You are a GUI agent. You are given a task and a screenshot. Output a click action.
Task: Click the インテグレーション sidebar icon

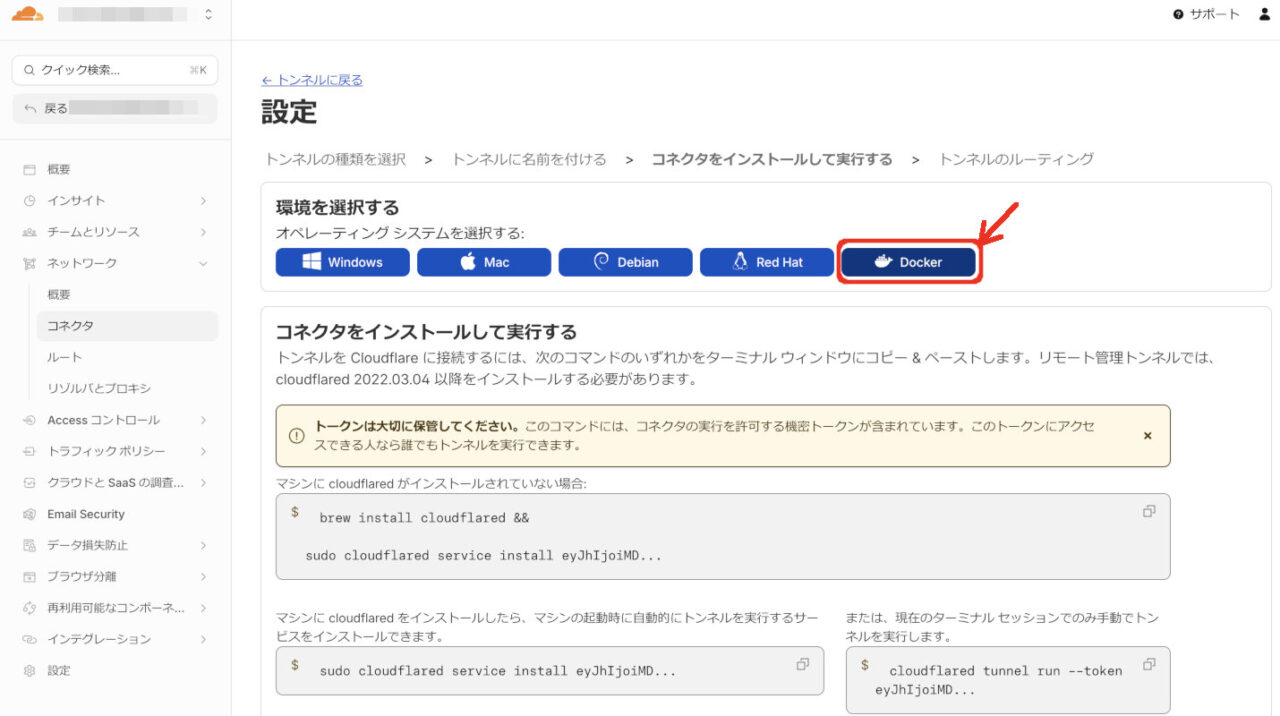tap(29, 639)
